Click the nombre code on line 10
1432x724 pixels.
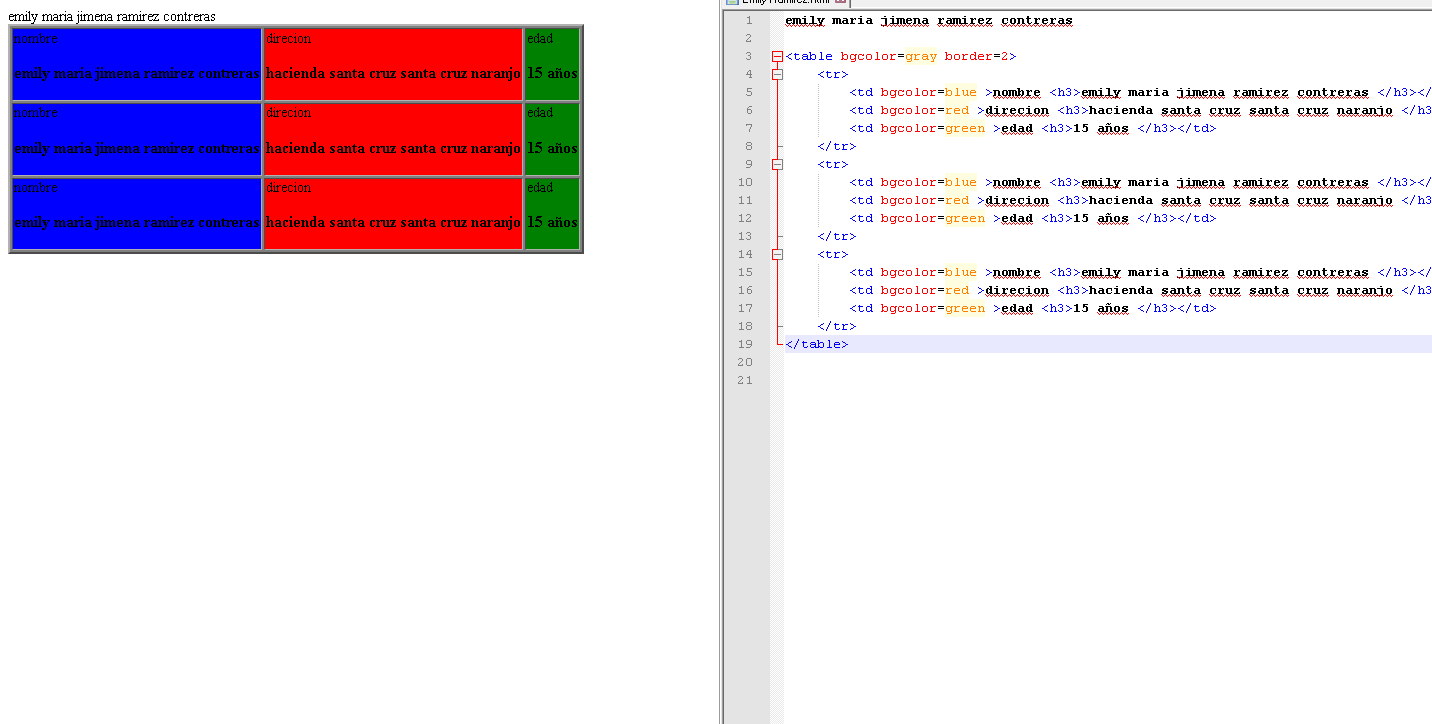point(1017,183)
